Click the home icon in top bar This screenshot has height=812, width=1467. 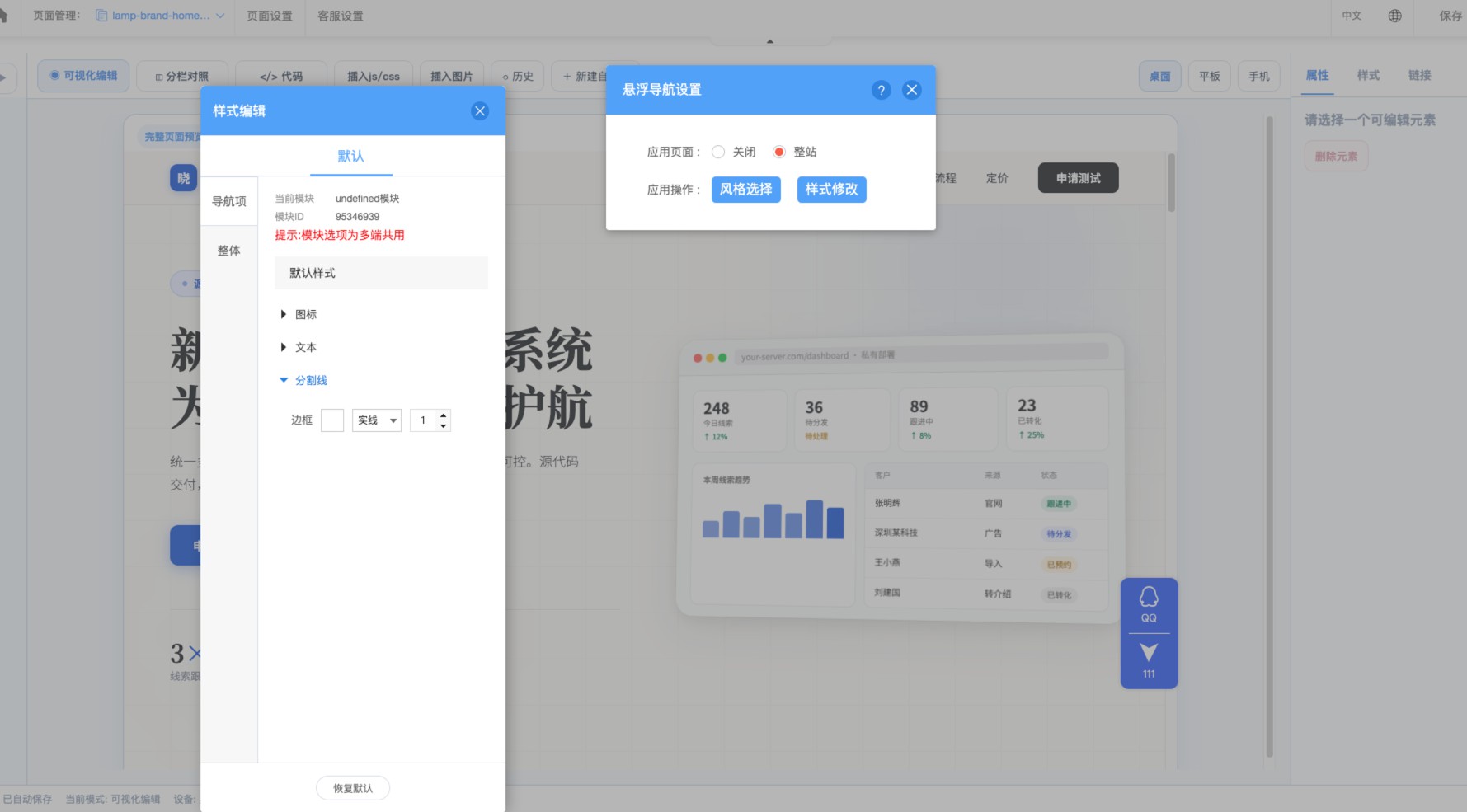tap(2, 16)
